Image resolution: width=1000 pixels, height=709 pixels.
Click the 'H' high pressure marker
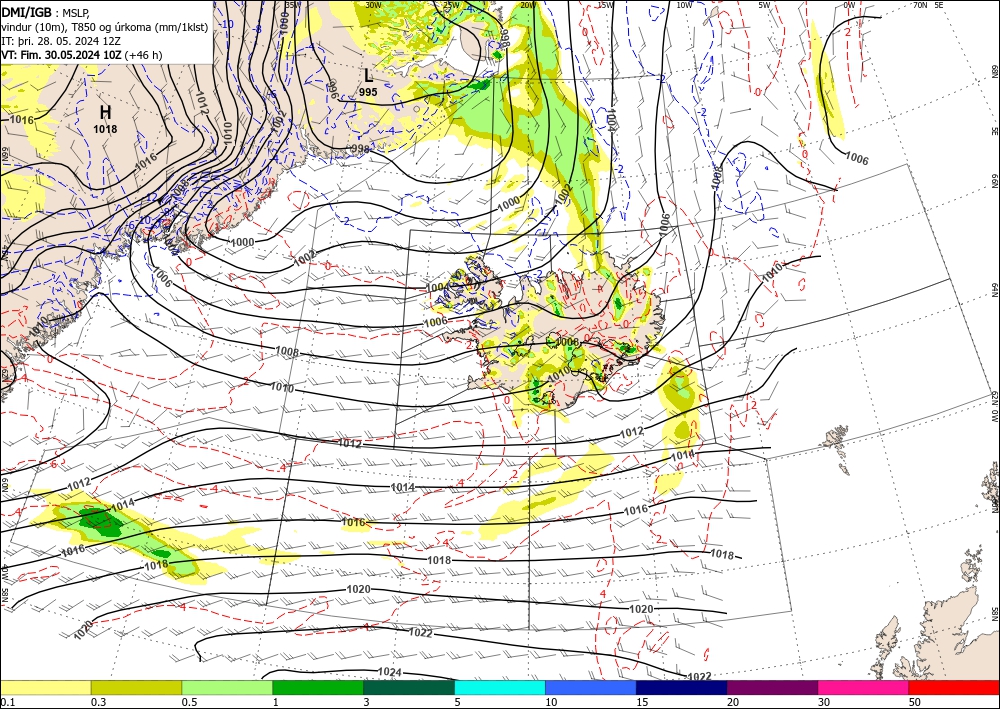[x=105, y=112]
